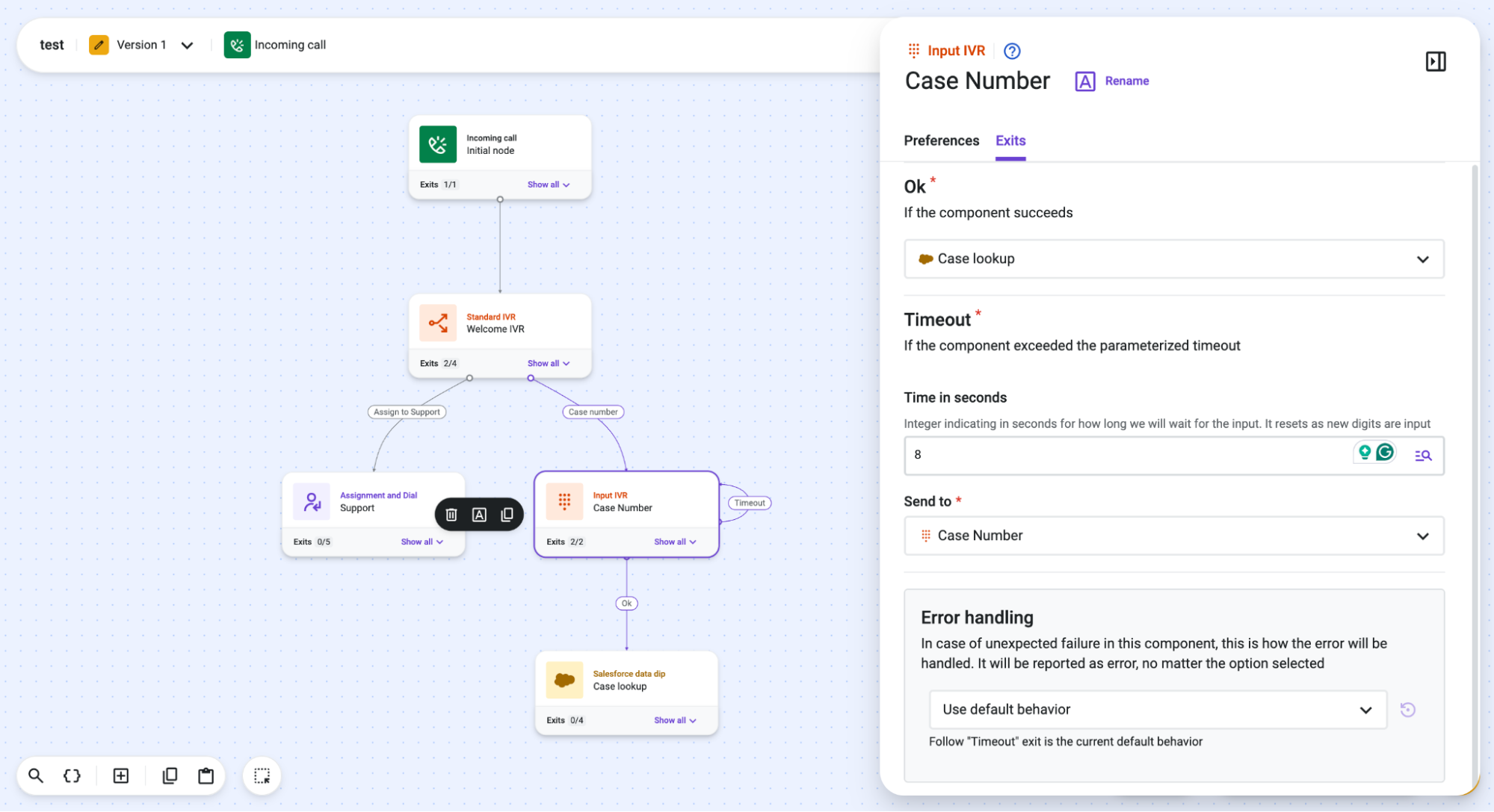The image size is (1494, 812).
Task: Click the add component plus icon
Action: click(120, 775)
